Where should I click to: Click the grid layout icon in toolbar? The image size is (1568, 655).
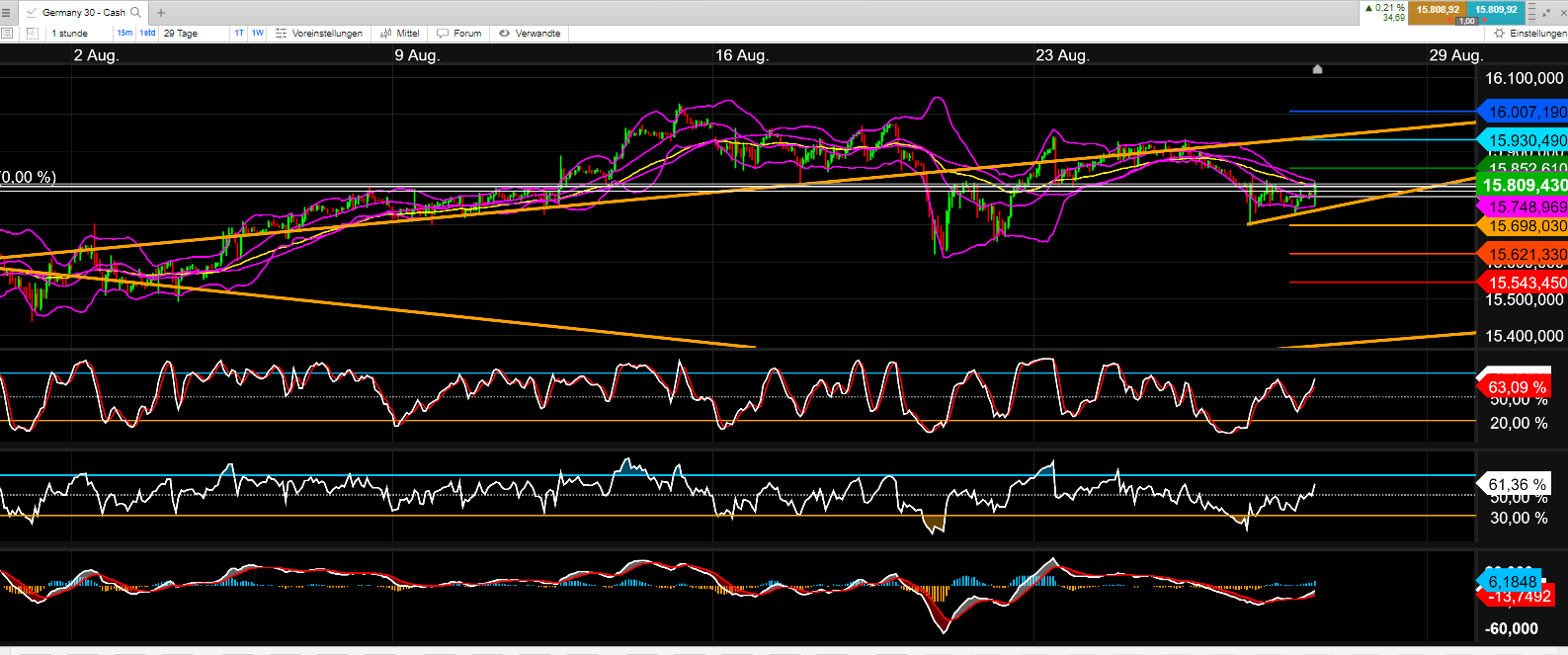point(32,33)
